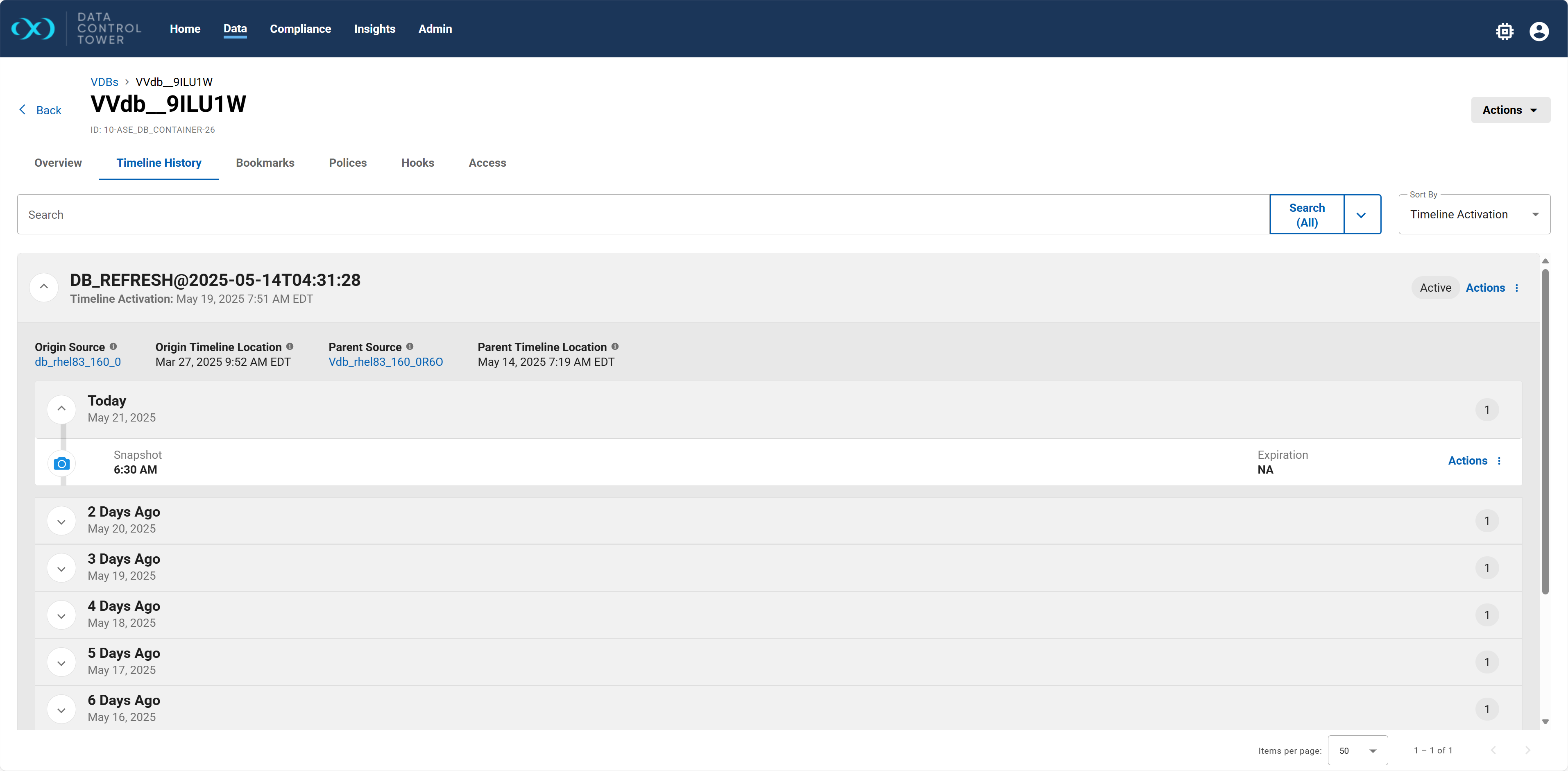Click Parent Timeline Location info icon
Screen dimensions: 1568x771
click(x=615, y=347)
